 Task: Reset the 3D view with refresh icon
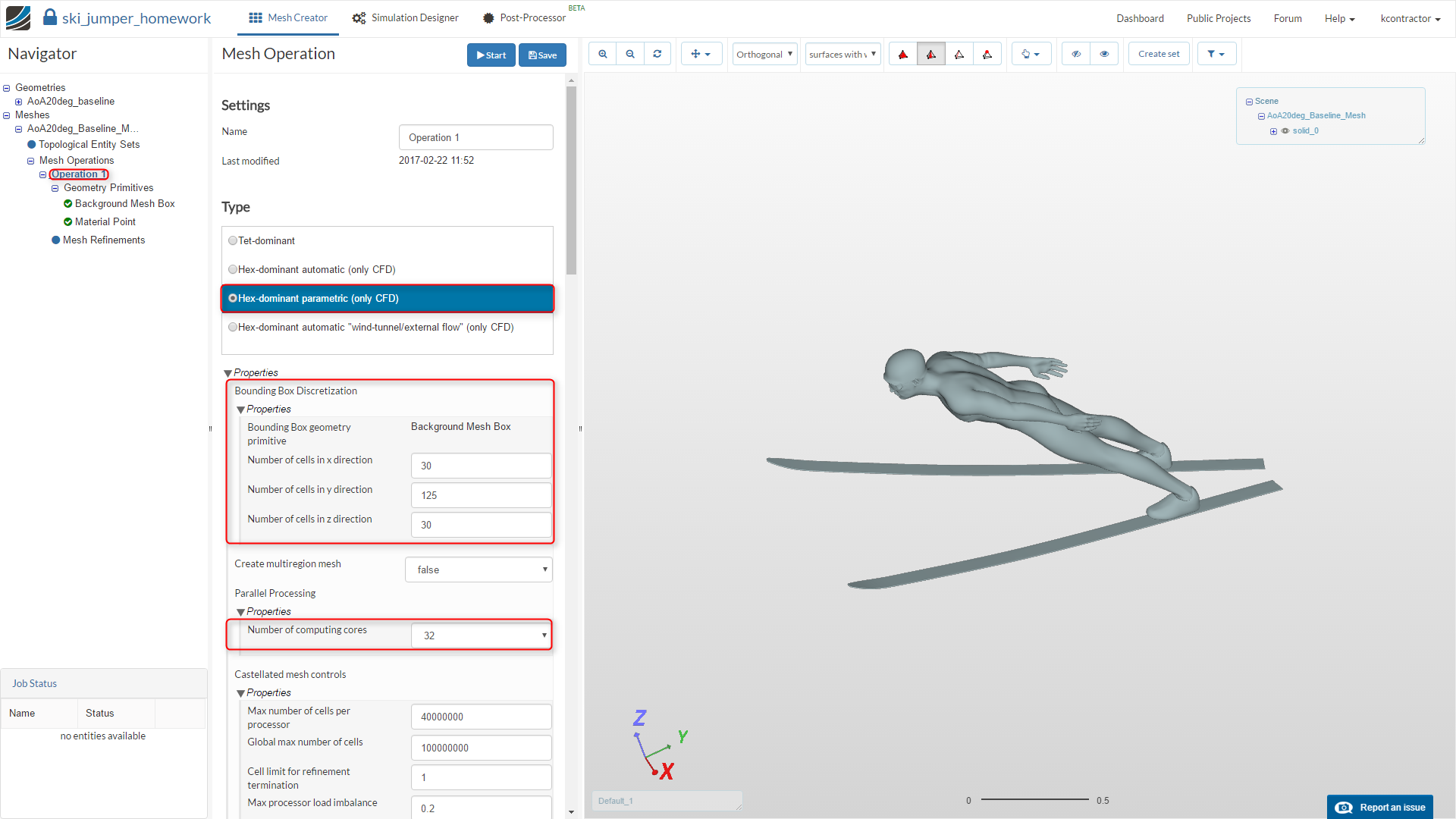click(657, 54)
